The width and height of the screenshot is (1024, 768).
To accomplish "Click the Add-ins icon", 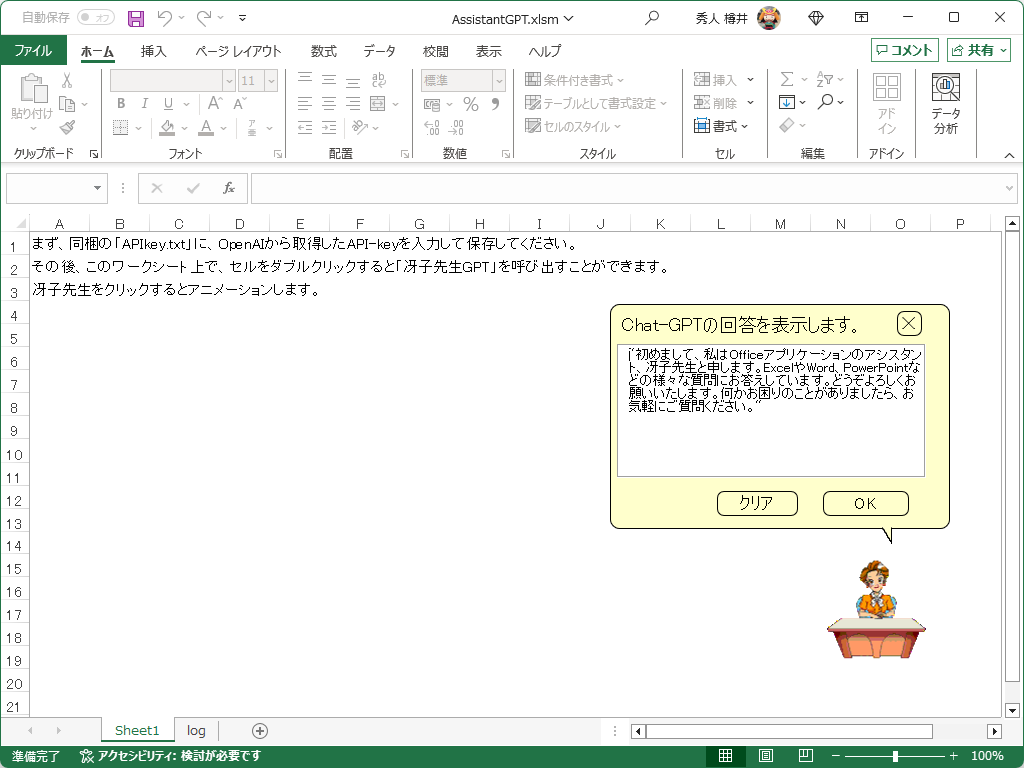I will 887,104.
